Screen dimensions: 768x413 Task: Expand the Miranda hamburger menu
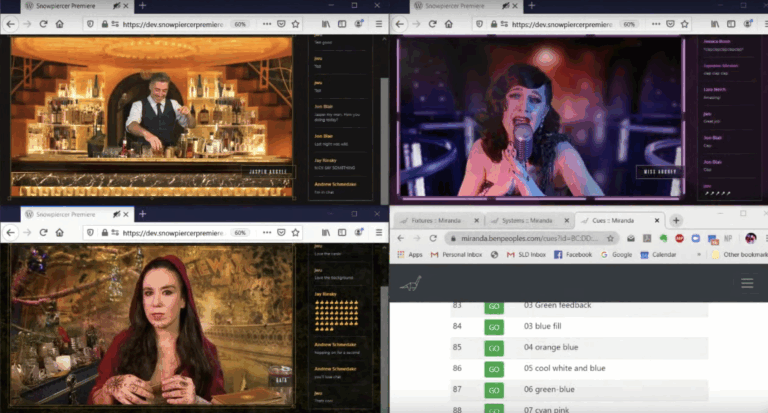(747, 283)
